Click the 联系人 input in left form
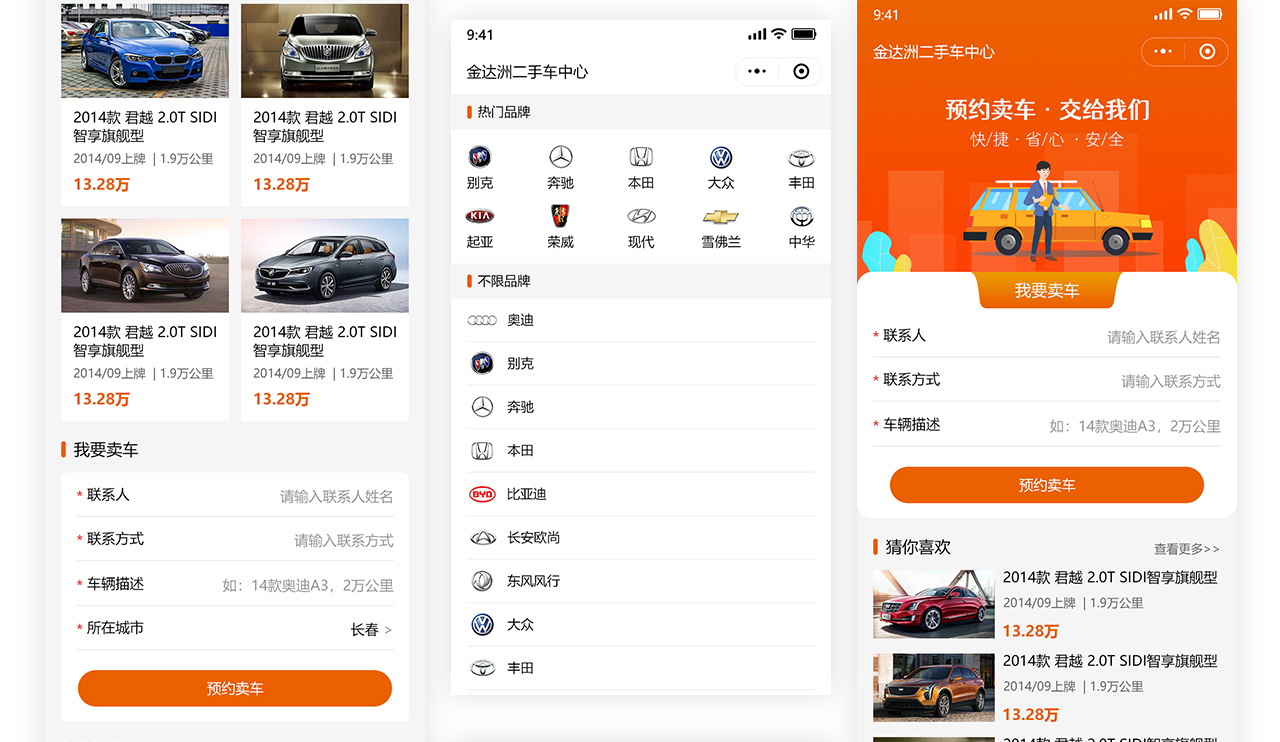 [235, 495]
